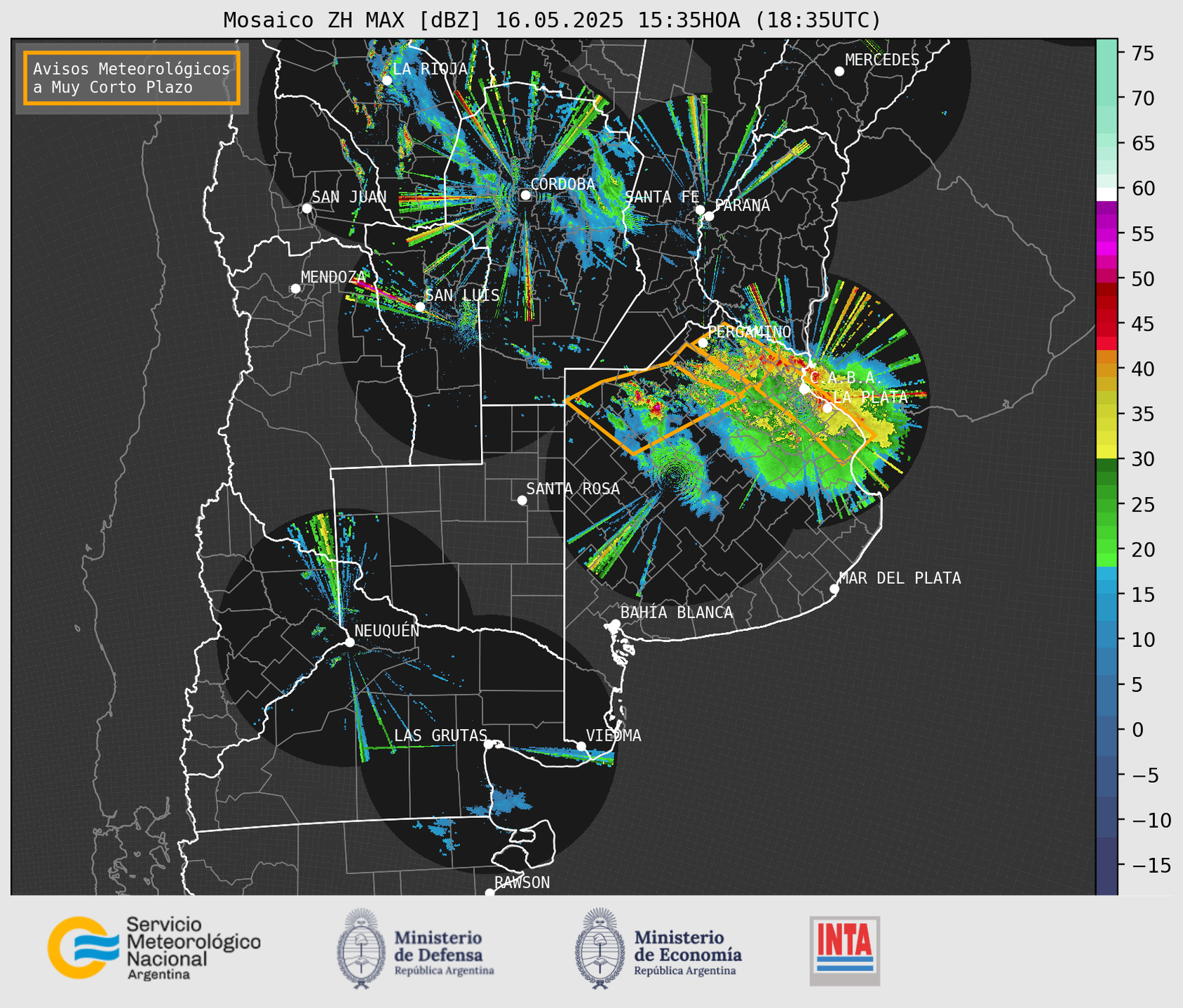Click the SANTA ROSA city marker dot
The image size is (1183, 1008).
click(522, 500)
